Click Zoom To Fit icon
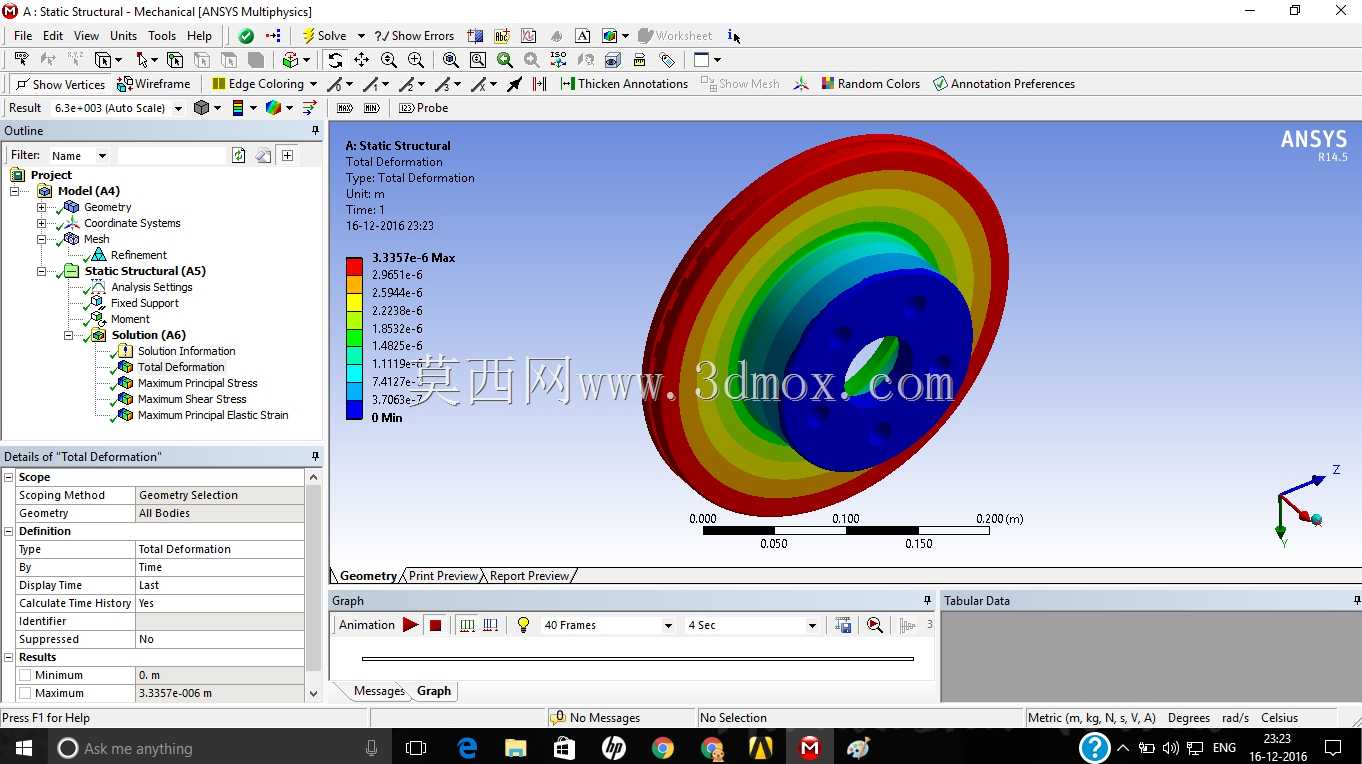The height and width of the screenshot is (764, 1362). coord(451,60)
